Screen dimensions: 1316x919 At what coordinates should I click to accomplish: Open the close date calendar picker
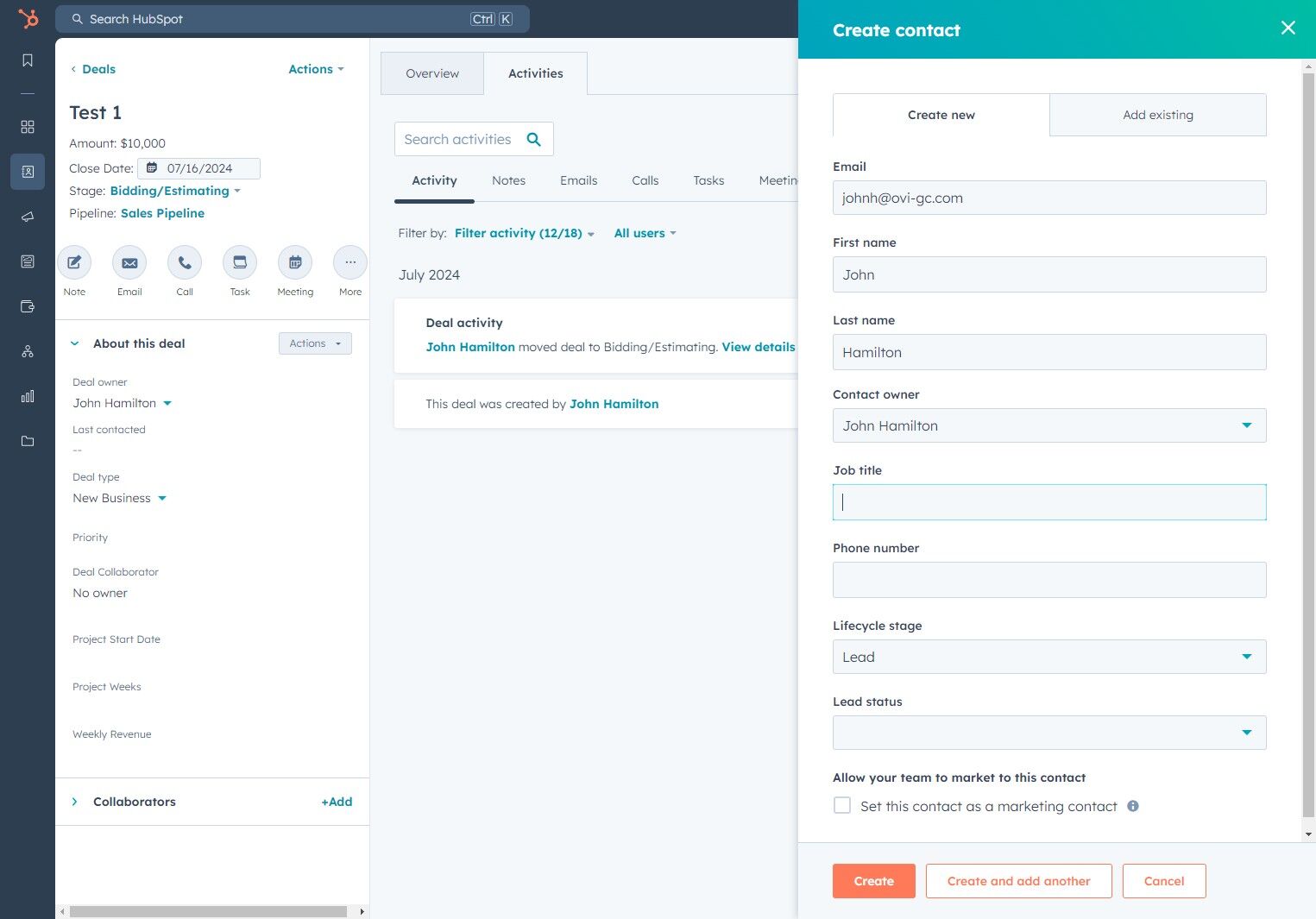pyautogui.click(x=198, y=168)
